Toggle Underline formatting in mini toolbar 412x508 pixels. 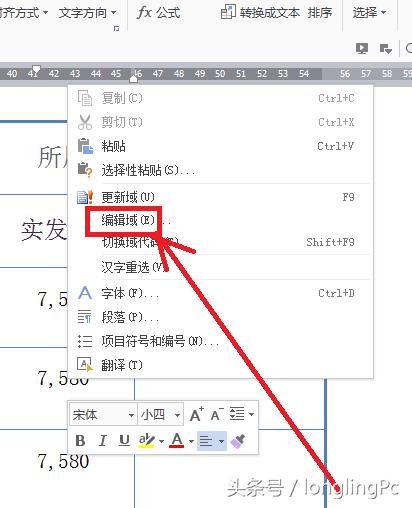point(124,441)
